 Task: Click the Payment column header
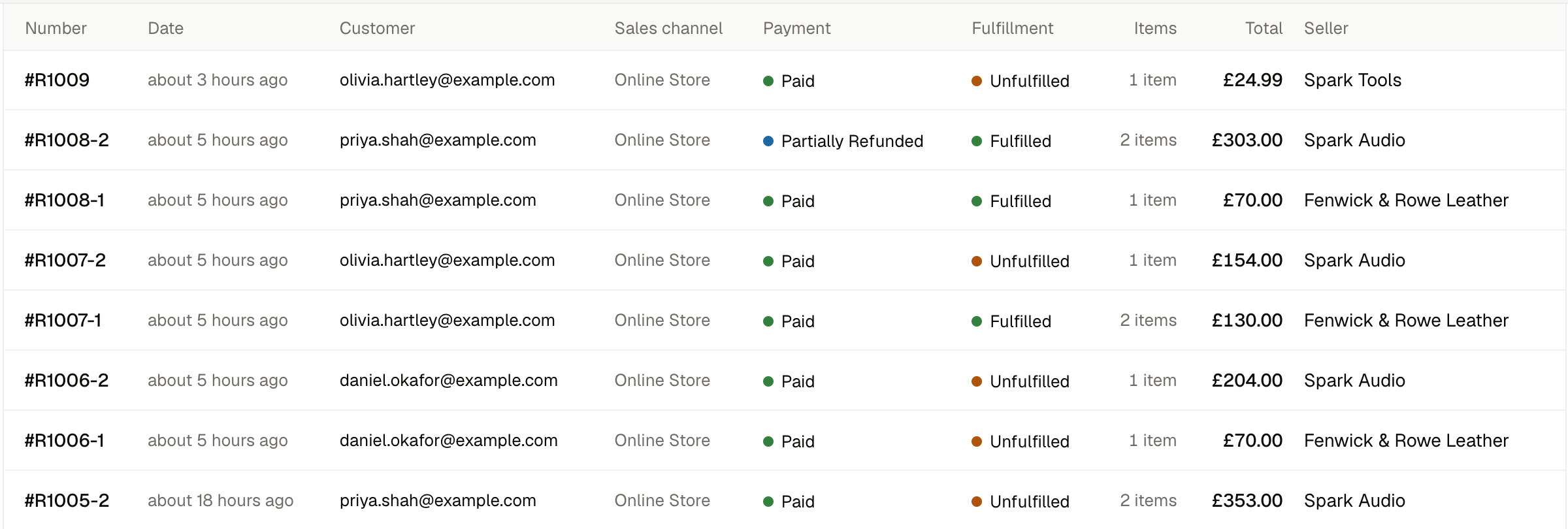[797, 28]
